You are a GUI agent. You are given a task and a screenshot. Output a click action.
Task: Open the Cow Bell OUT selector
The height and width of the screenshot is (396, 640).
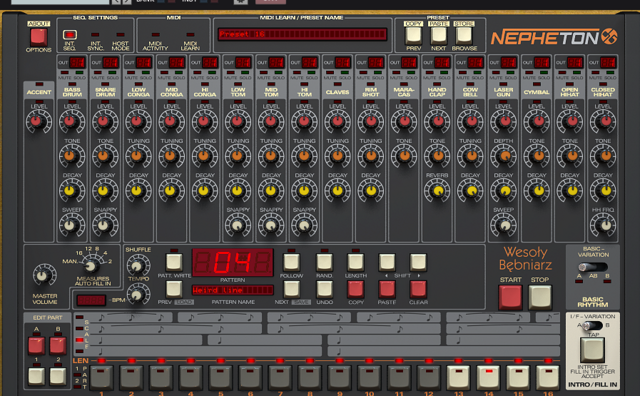pyautogui.click(x=475, y=62)
